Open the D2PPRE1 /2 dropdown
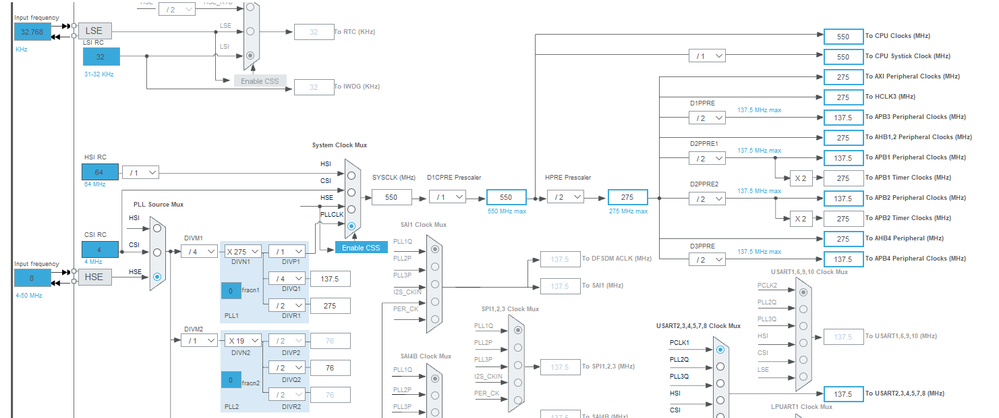999x418 pixels. [x=707, y=158]
